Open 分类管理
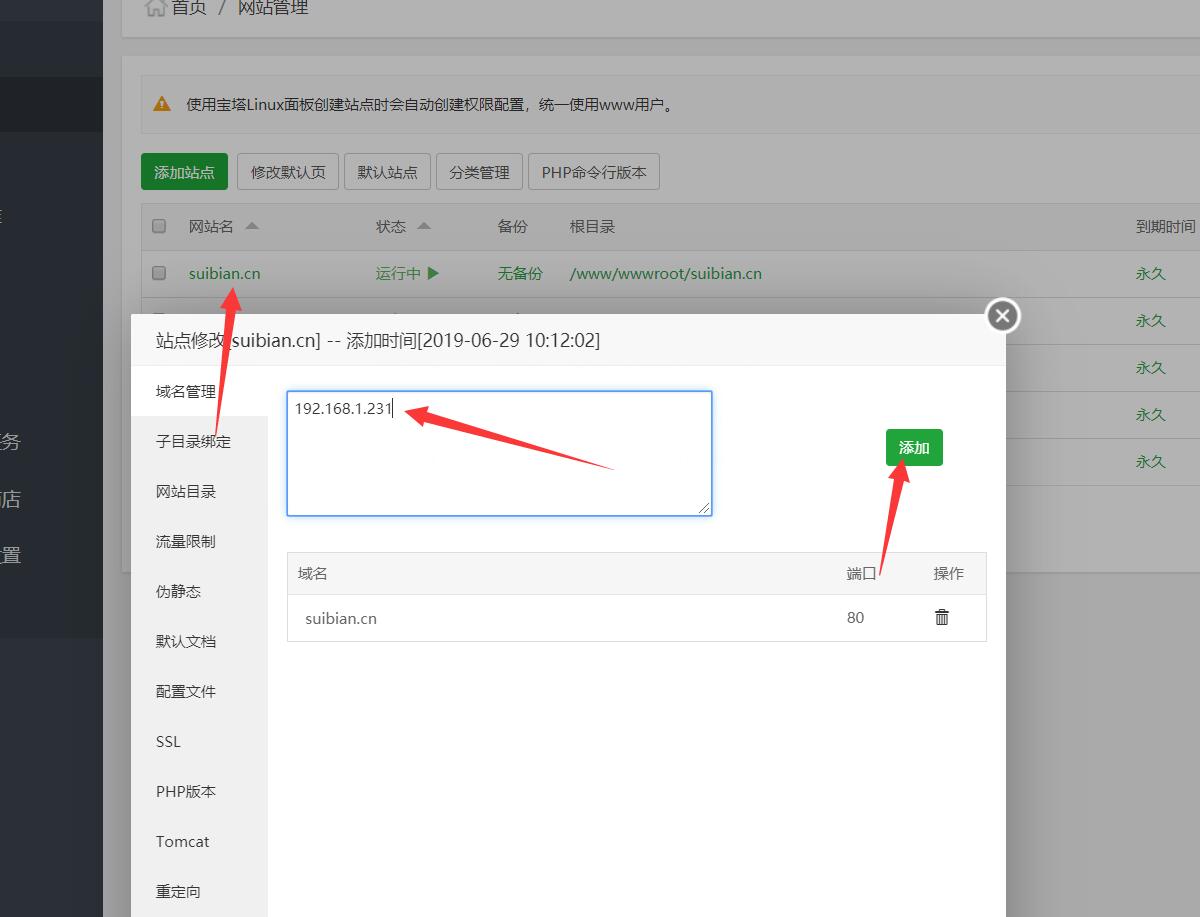The image size is (1200, 917). coord(479,172)
